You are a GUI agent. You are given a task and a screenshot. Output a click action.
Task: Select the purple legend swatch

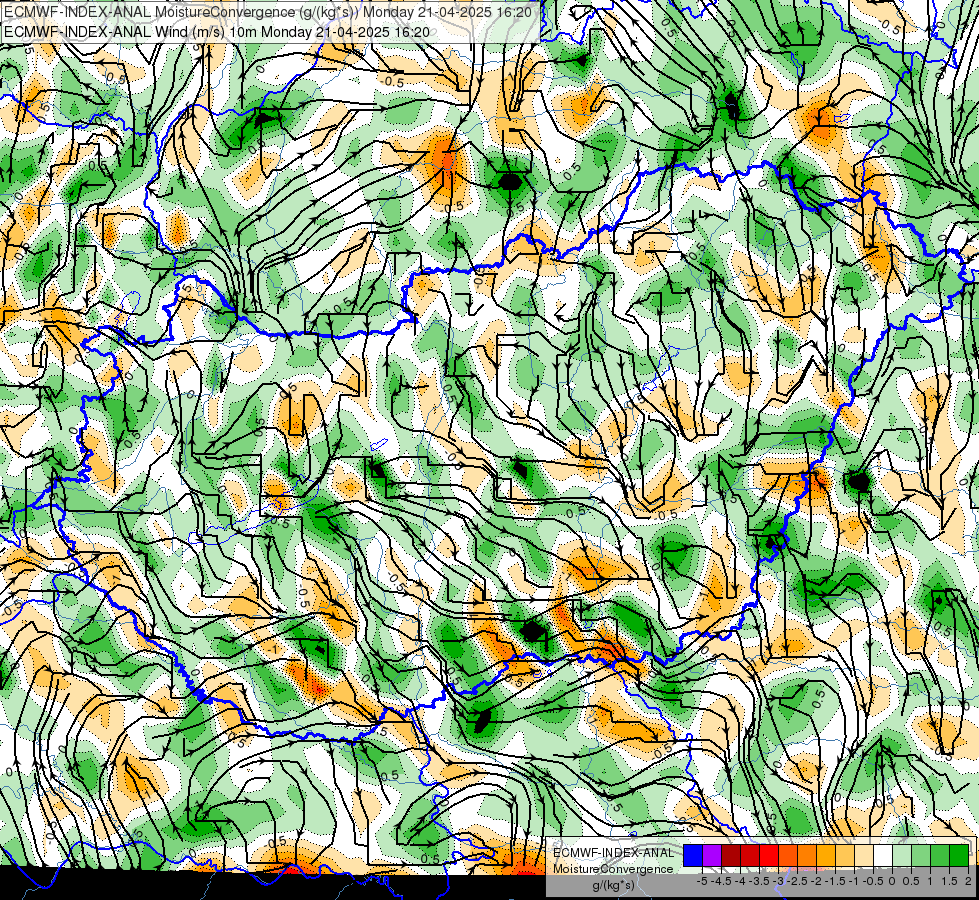pos(712,856)
